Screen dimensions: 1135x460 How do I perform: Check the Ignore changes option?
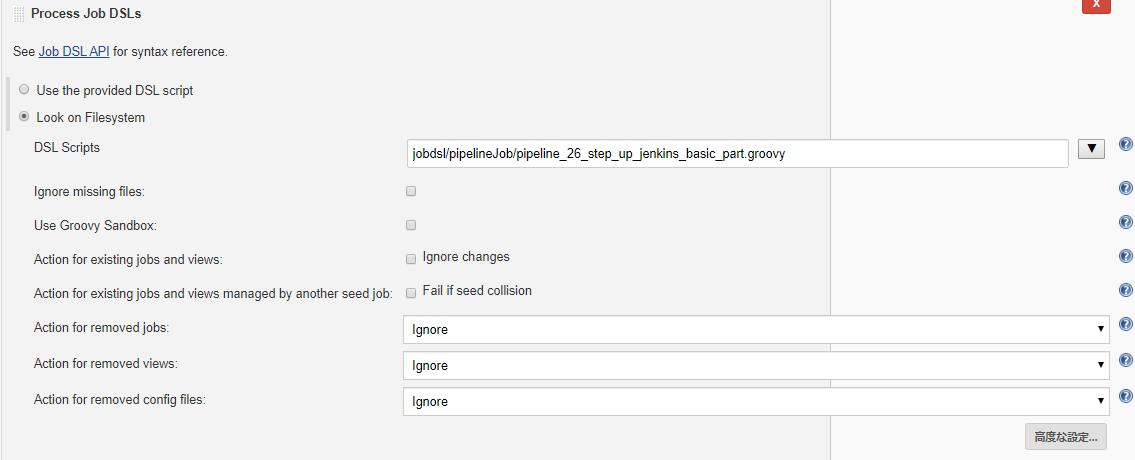click(x=411, y=259)
